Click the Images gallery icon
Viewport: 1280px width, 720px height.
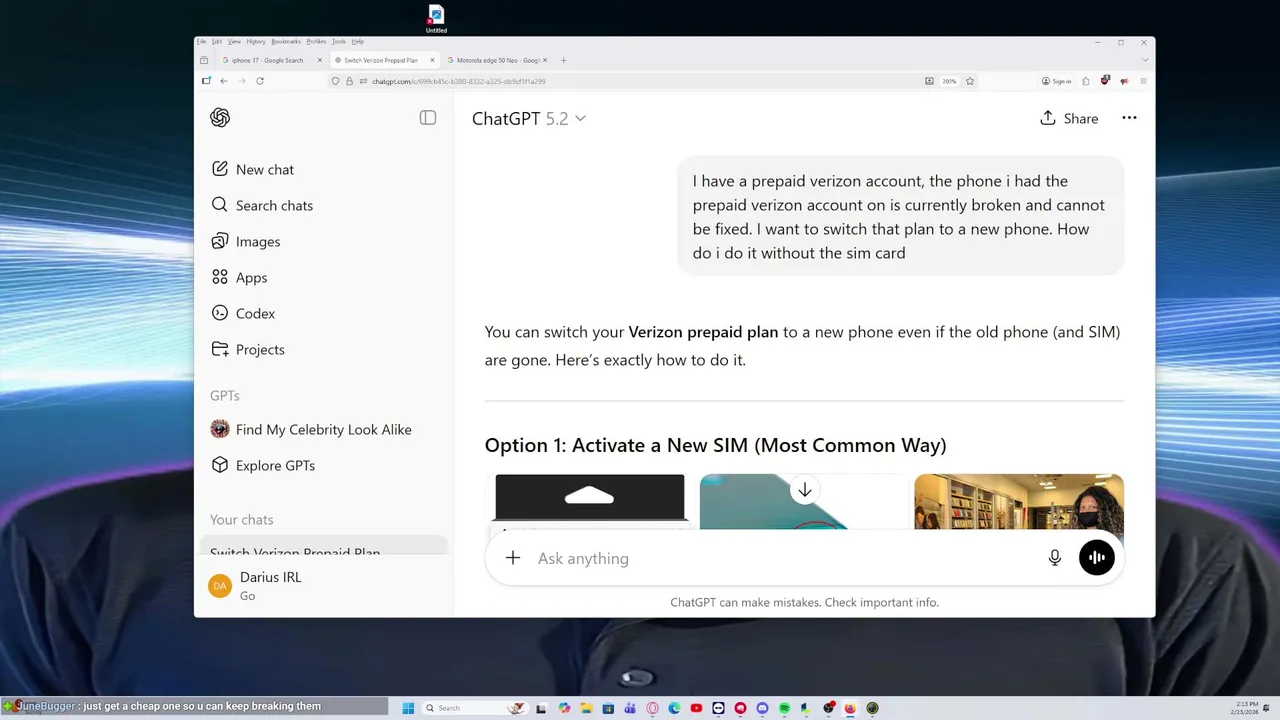(220, 241)
